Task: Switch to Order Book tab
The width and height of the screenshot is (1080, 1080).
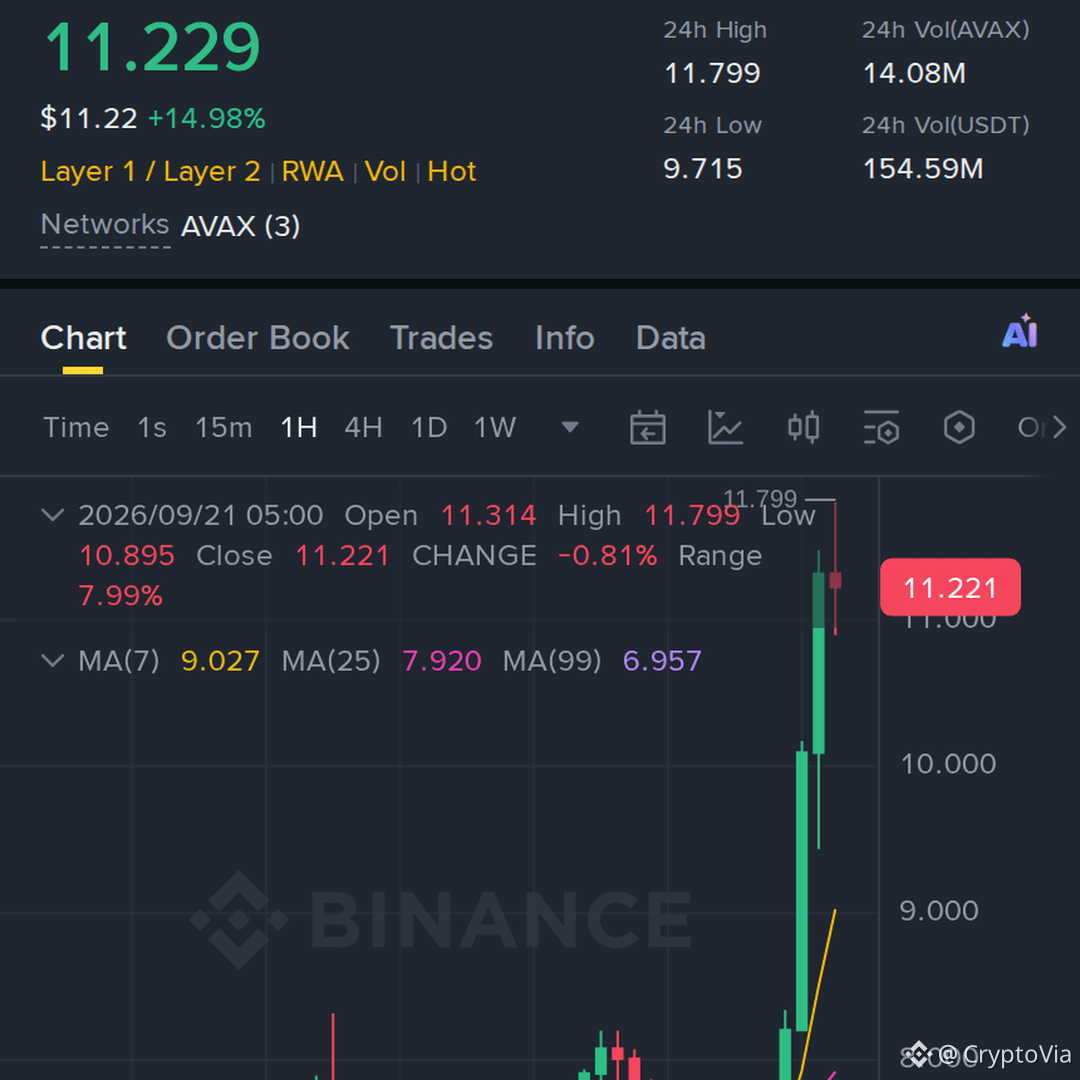Action: [x=258, y=338]
